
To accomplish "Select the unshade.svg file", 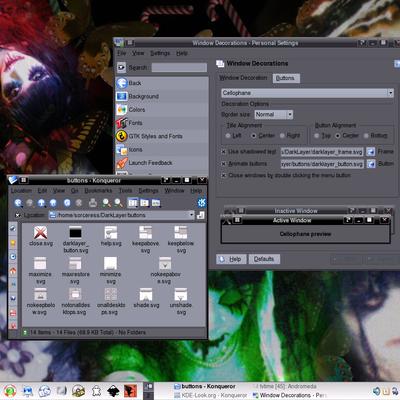I will click(181, 301).
